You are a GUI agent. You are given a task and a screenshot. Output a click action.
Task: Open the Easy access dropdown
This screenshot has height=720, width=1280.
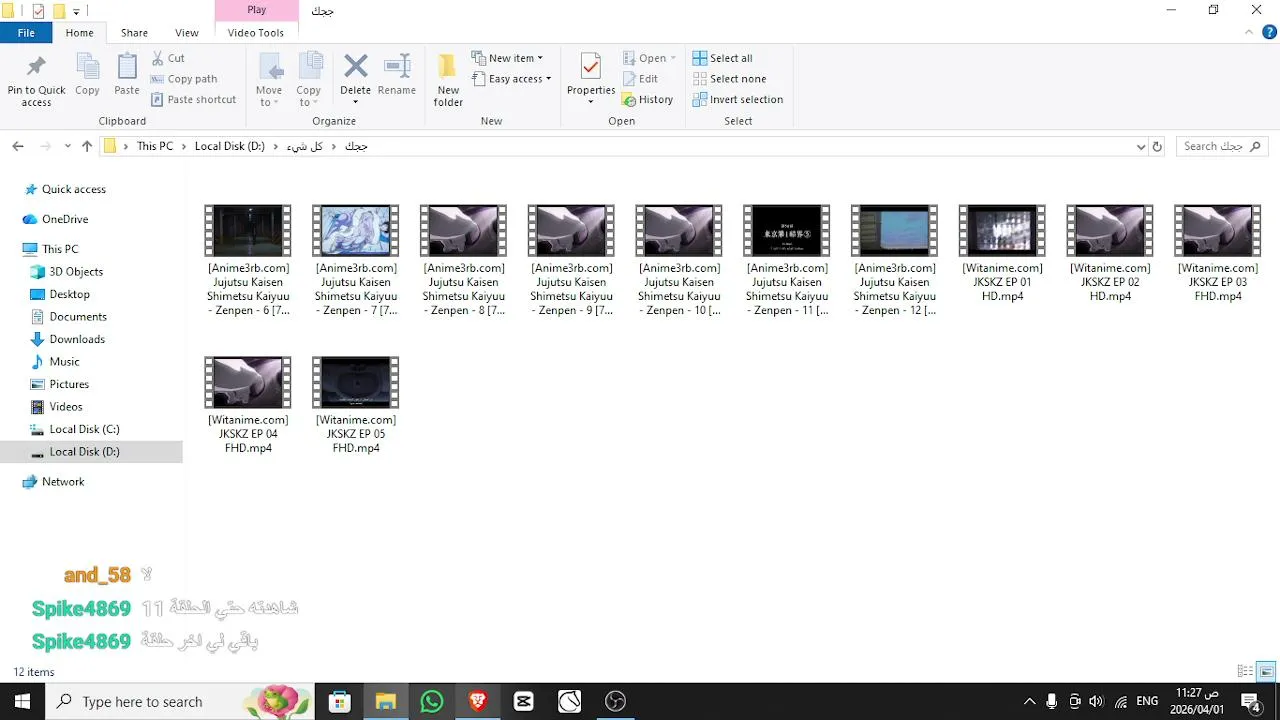click(x=511, y=79)
